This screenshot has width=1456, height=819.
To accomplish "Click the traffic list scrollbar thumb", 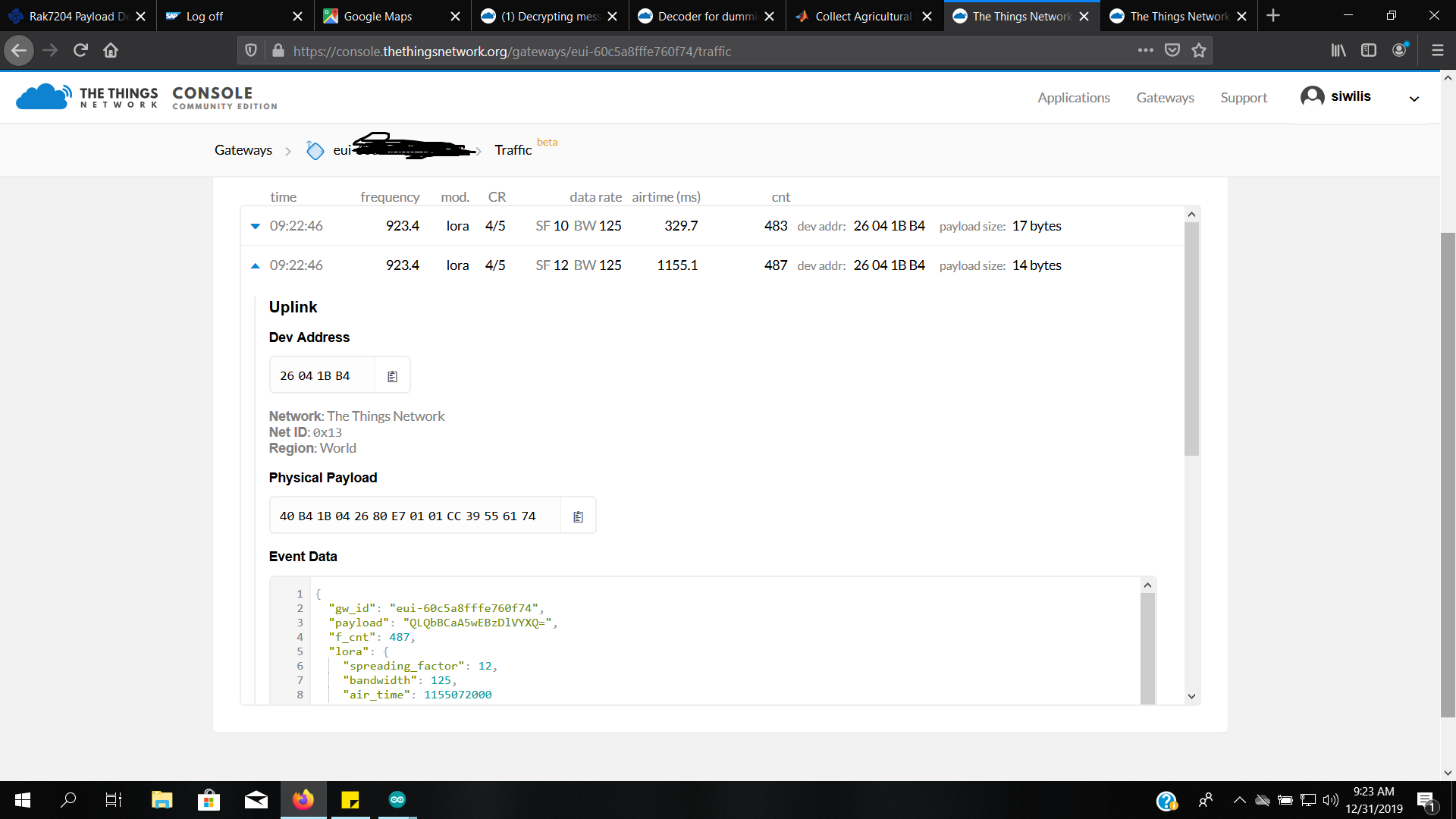I will [1191, 337].
